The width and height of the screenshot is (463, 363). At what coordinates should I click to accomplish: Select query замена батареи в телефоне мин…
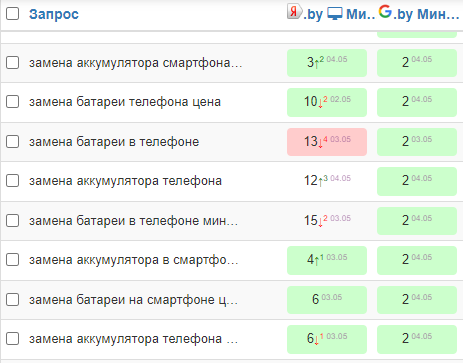(133, 220)
